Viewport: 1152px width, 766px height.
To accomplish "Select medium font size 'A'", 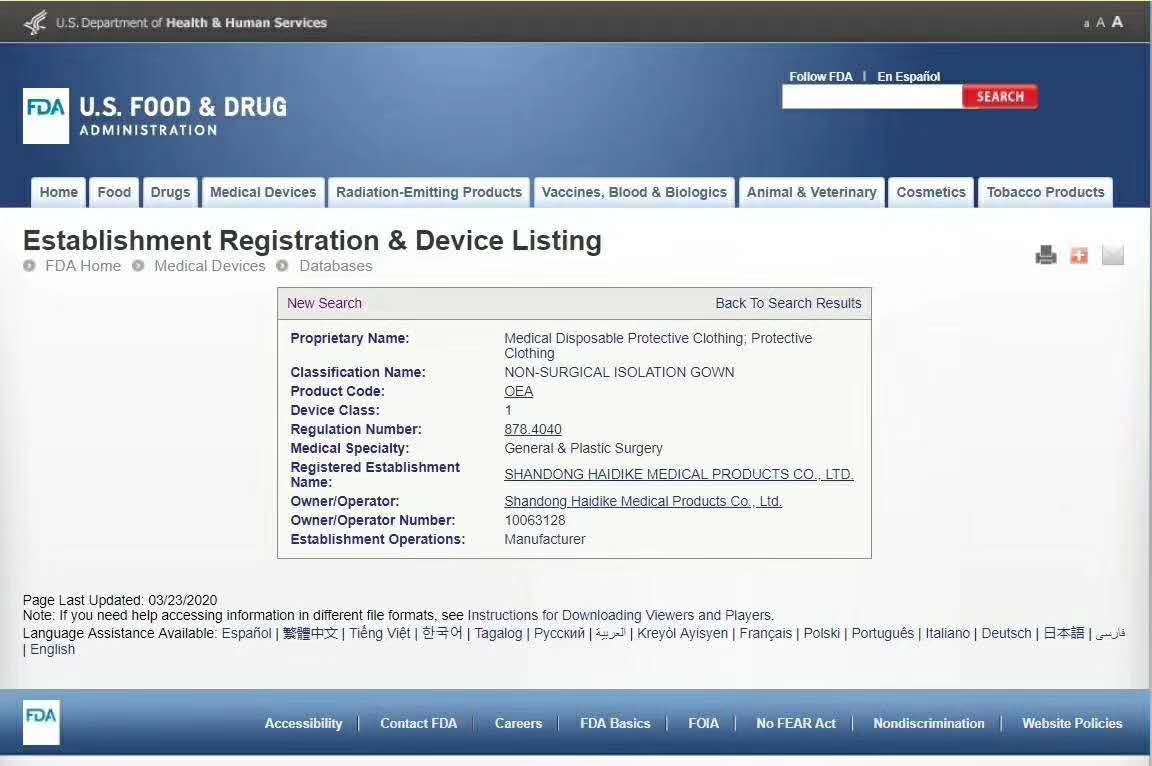I will pos(1100,23).
